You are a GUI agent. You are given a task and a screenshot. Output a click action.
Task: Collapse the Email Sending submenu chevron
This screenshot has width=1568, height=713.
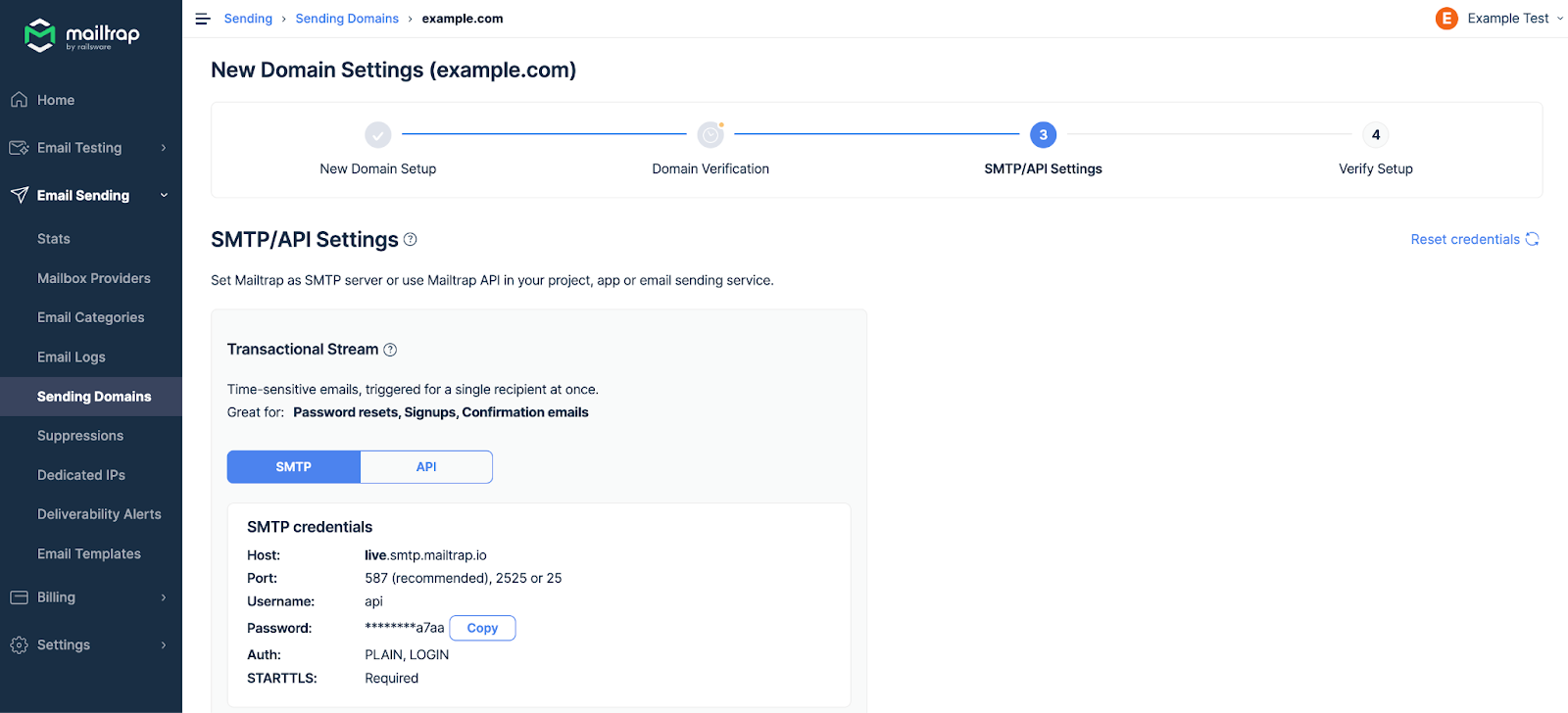click(164, 195)
